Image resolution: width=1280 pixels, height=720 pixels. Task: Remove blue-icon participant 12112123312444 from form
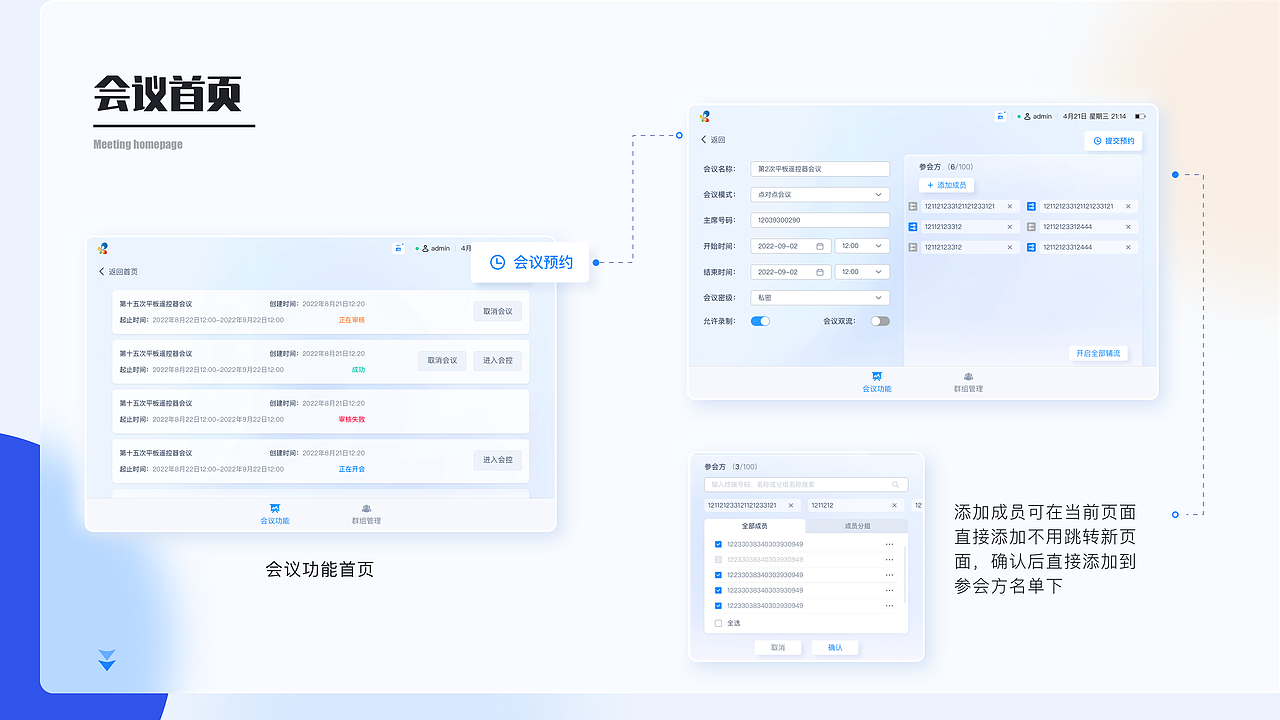pos(1129,247)
